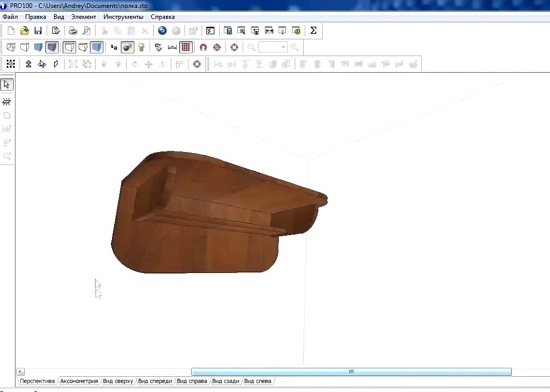Save project using floppy disk icon
The height and width of the screenshot is (392, 550).
[38, 31]
